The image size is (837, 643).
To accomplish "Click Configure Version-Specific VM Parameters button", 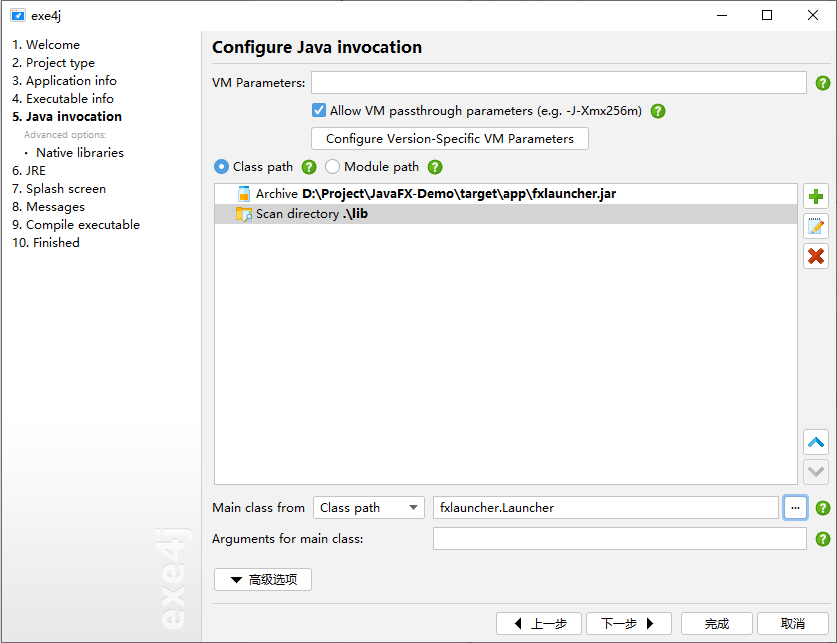I will [449, 139].
